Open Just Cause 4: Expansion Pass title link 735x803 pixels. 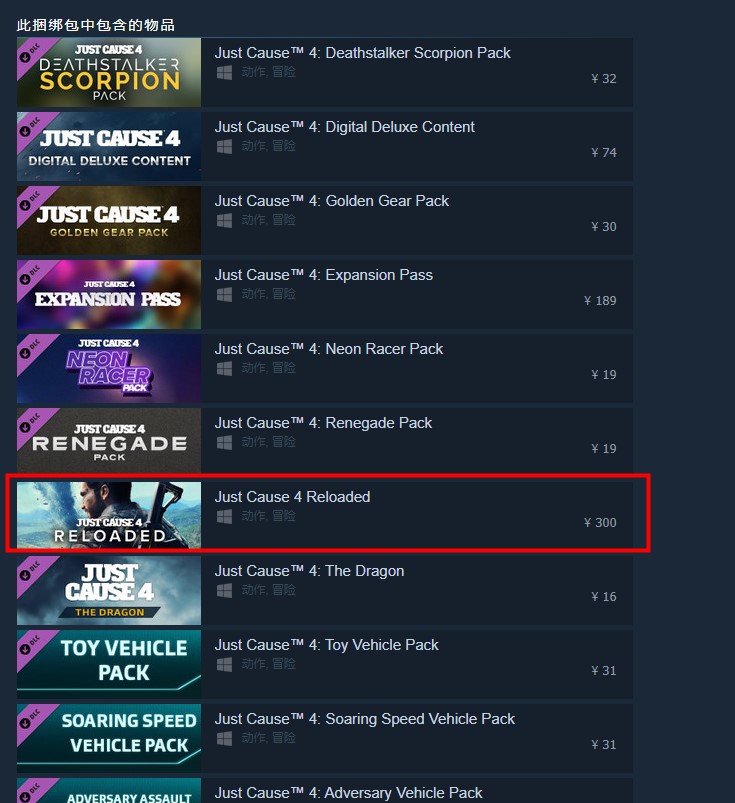coord(324,275)
